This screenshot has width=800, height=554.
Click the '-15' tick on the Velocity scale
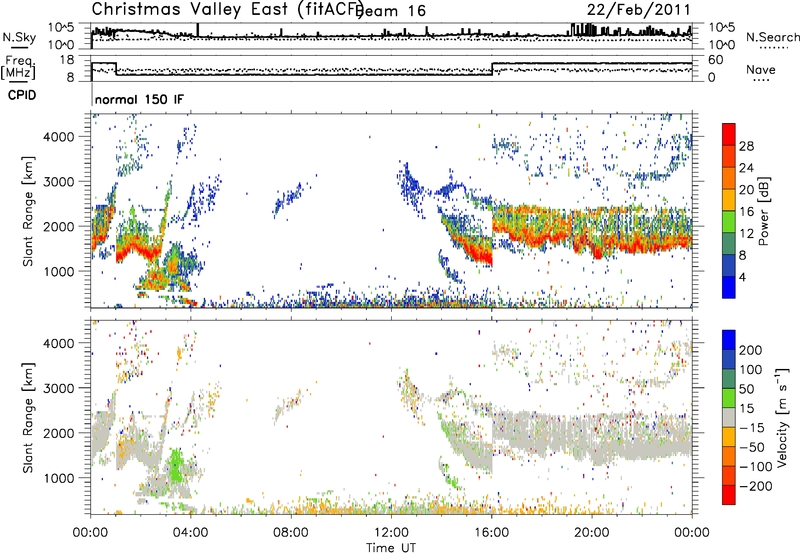752,428
